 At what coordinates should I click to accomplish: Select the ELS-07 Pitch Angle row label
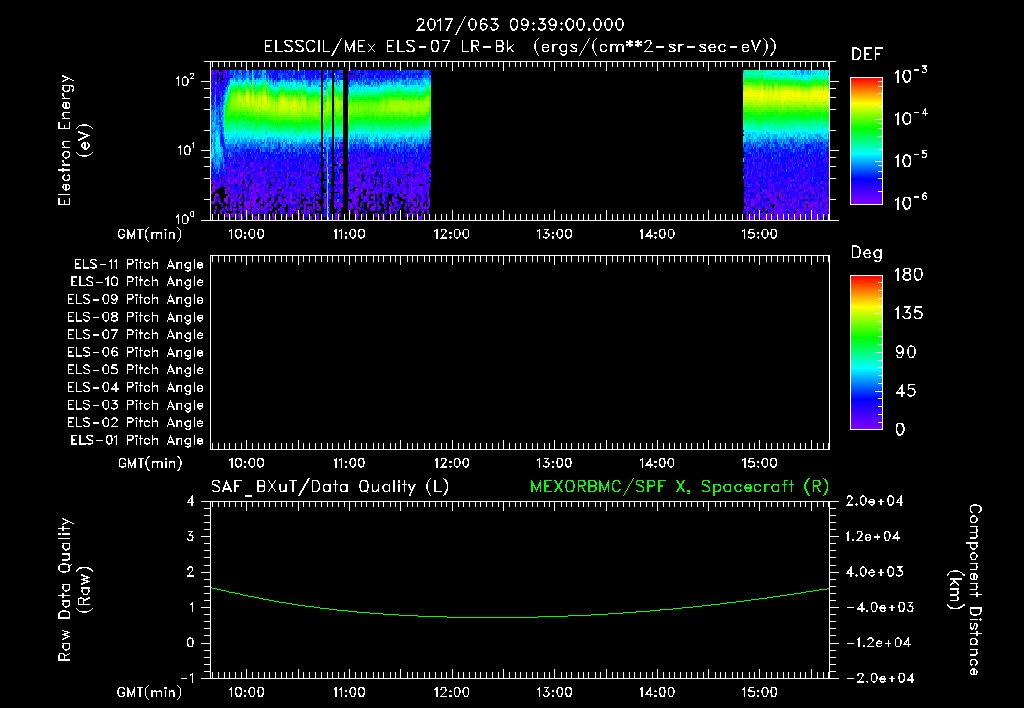(135, 334)
